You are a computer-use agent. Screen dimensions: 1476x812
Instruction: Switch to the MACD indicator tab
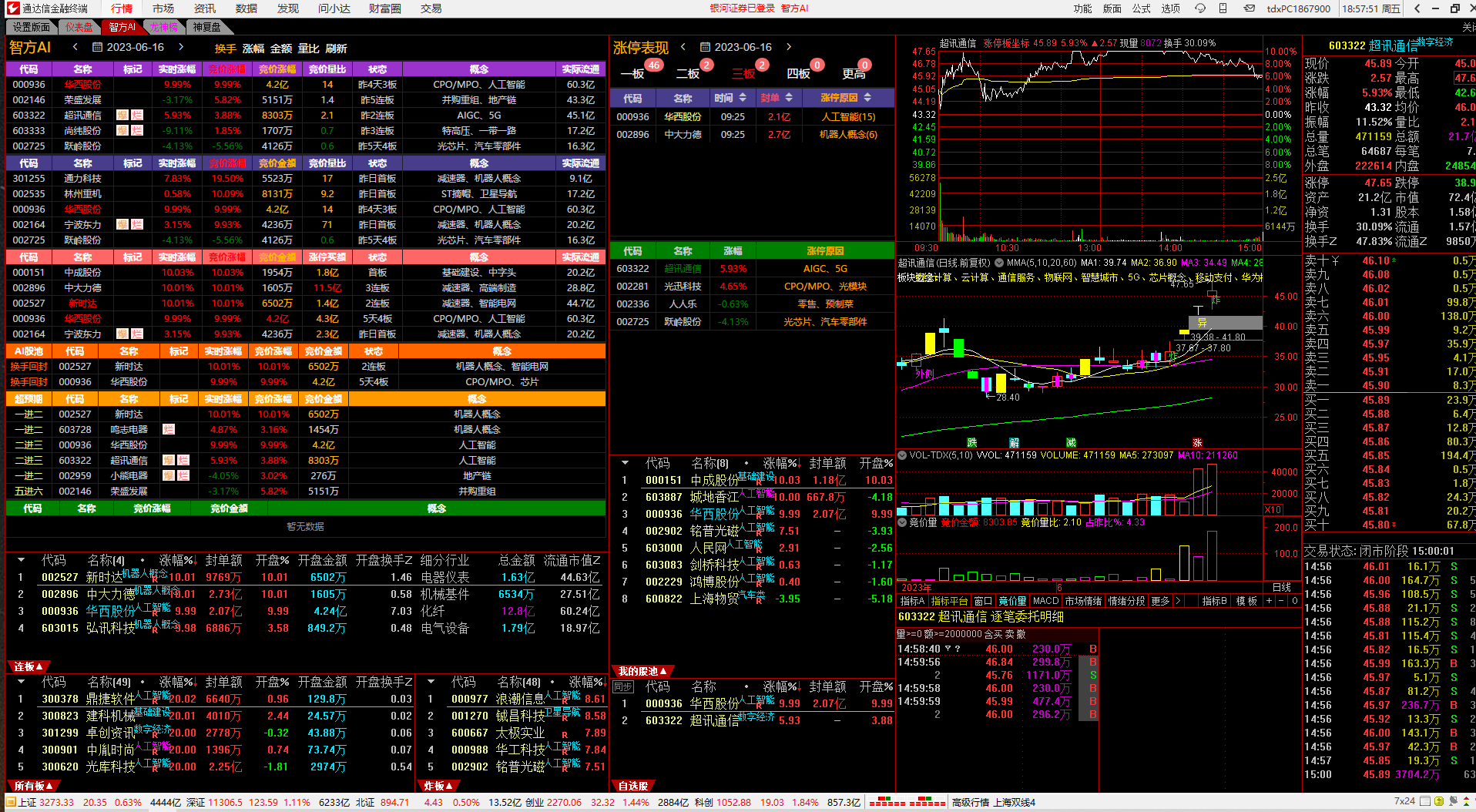[1045, 601]
